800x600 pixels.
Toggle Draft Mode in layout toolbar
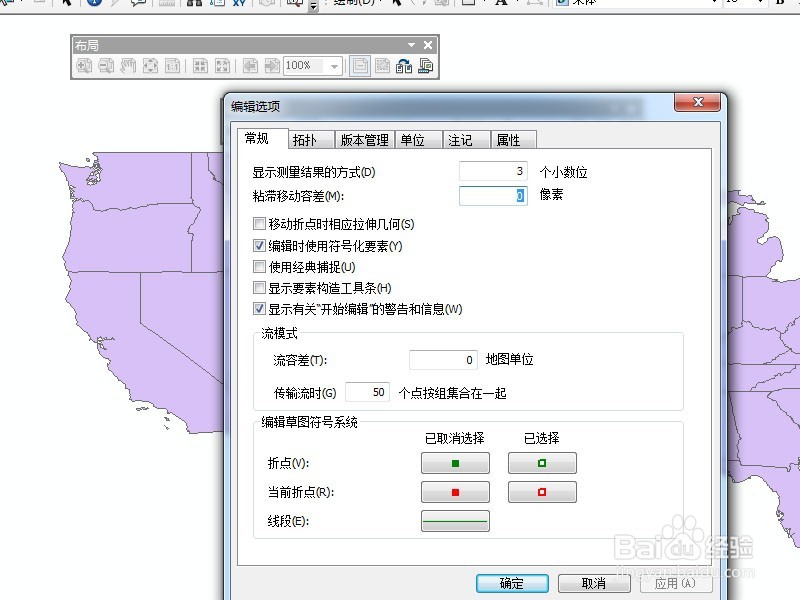[360, 66]
